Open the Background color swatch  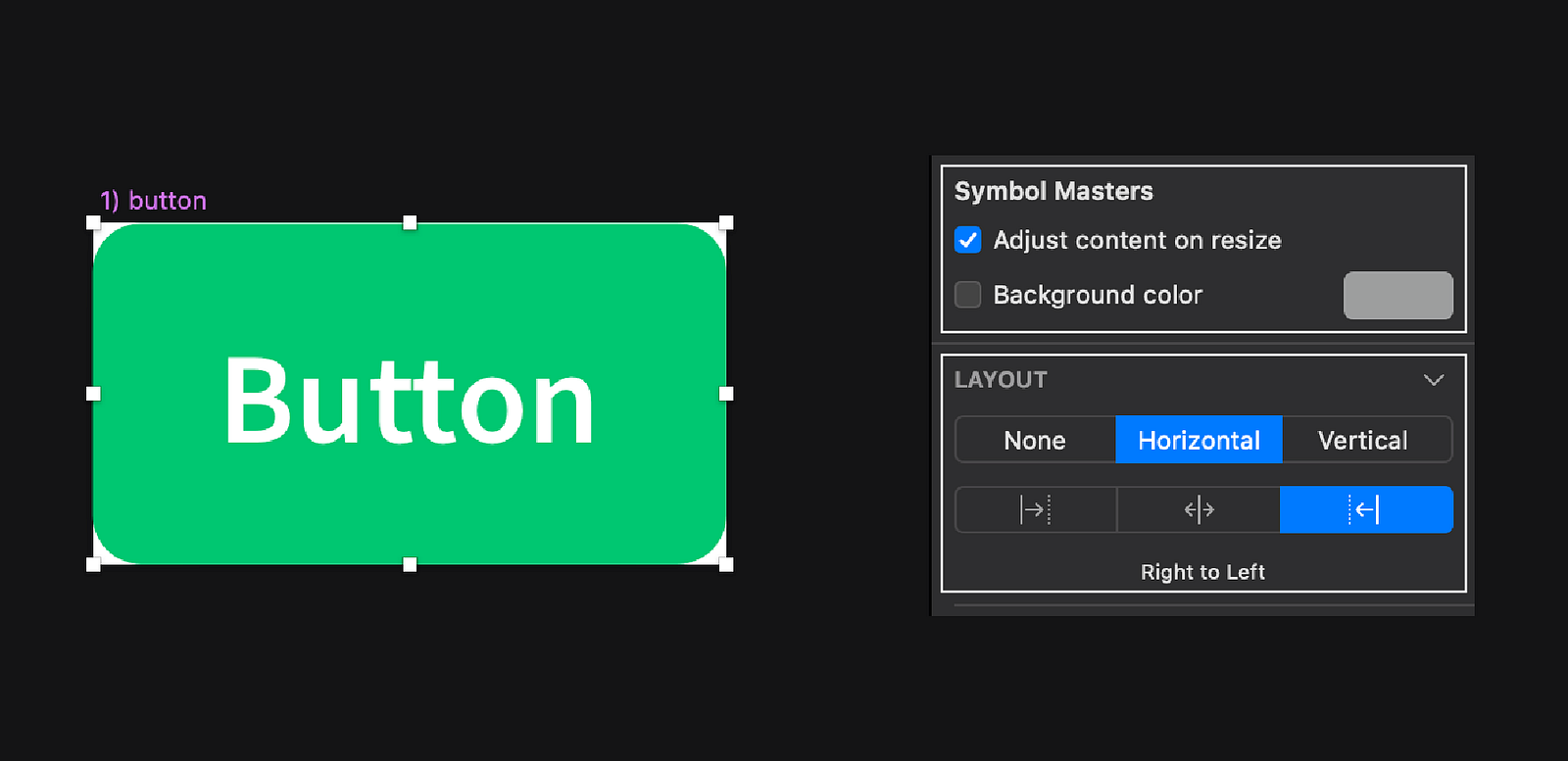click(1397, 295)
